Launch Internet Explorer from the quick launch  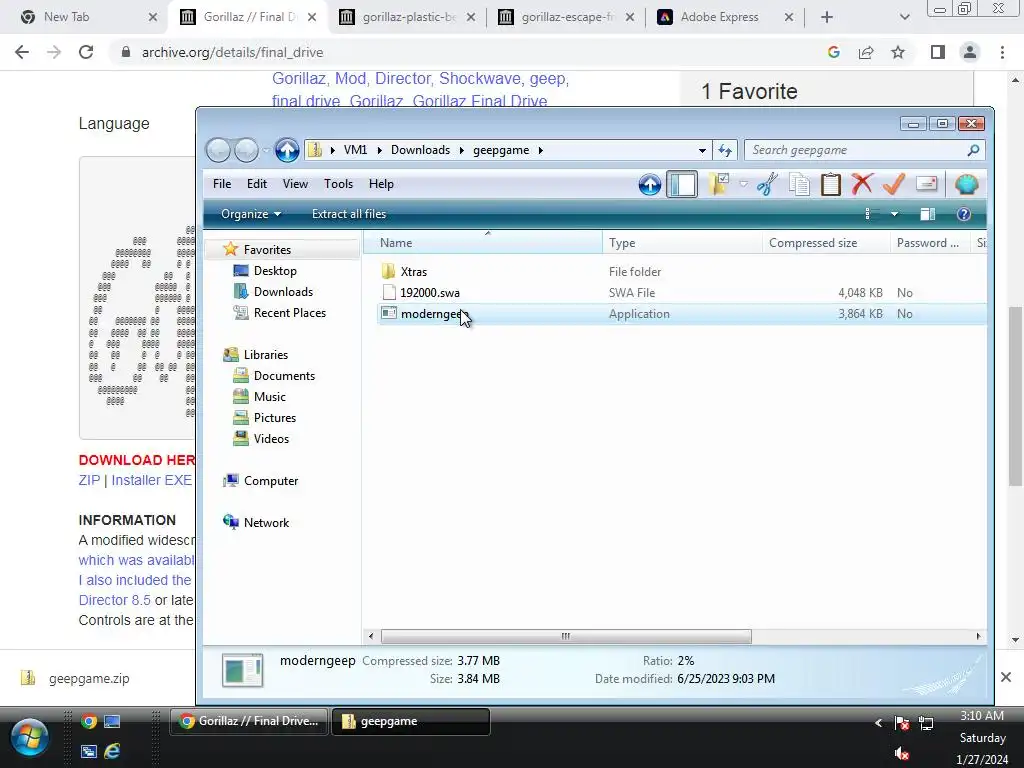pyautogui.click(x=112, y=752)
